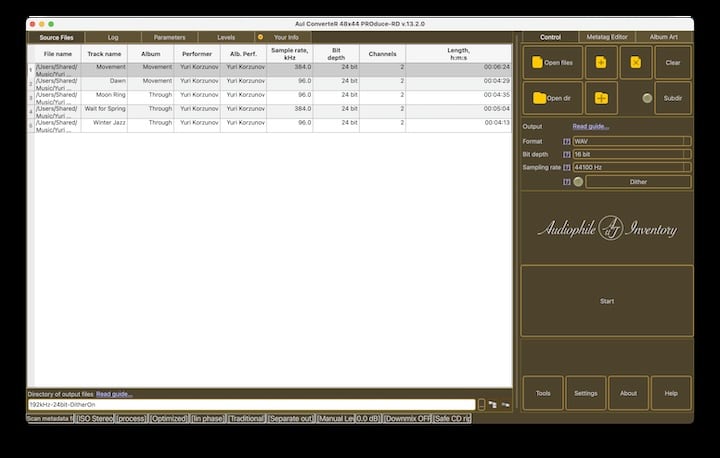Viewport: 720px width, 458px height.
Task: Click the Open dir folder button
Action: click(552, 98)
